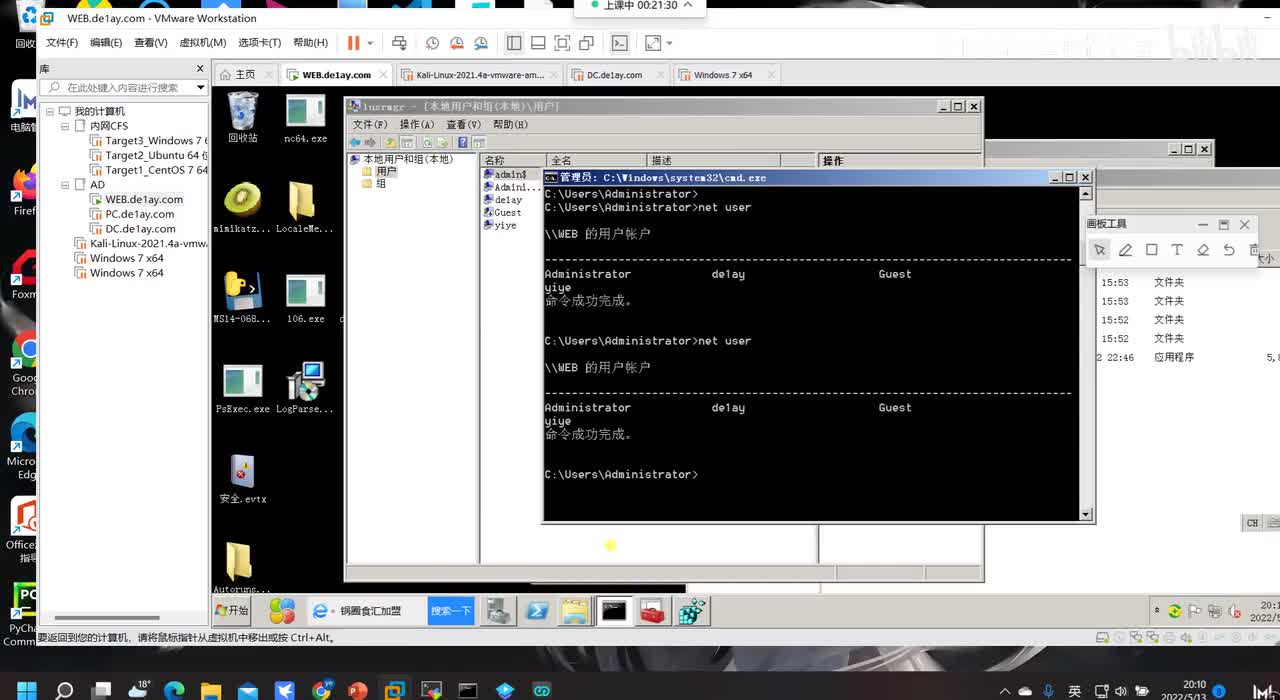Viewport: 1280px width, 700px height.
Task: Collapse the 我的计算机 tree node
Action: tap(50, 111)
